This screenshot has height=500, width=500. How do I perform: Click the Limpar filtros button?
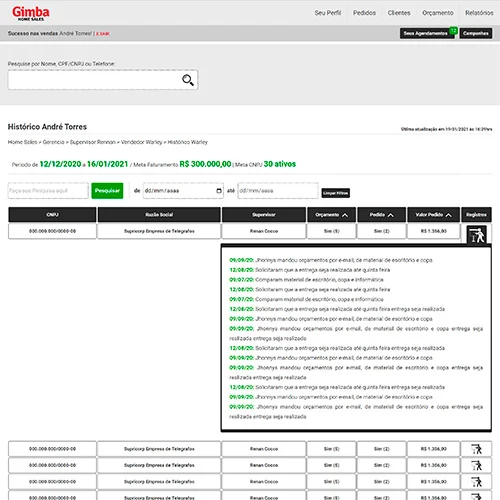tap(336, 193)
